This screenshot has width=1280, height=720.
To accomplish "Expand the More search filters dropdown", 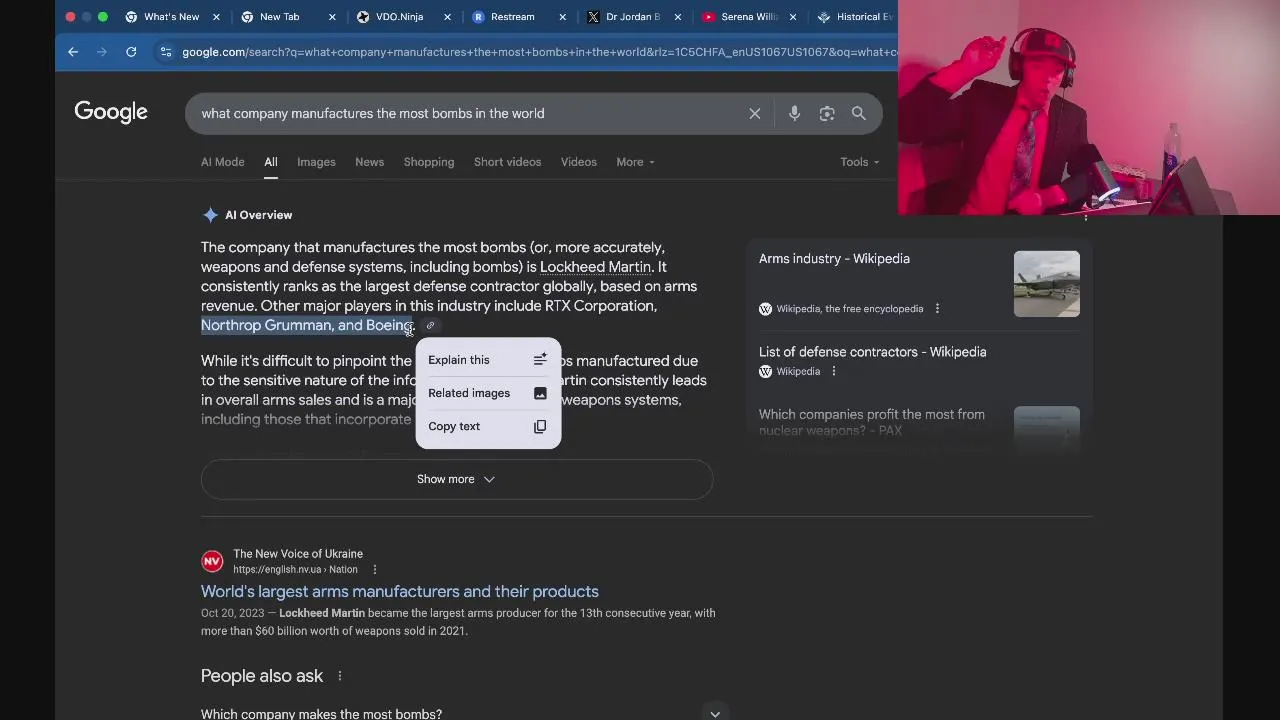I will click(x=635, y=162).
